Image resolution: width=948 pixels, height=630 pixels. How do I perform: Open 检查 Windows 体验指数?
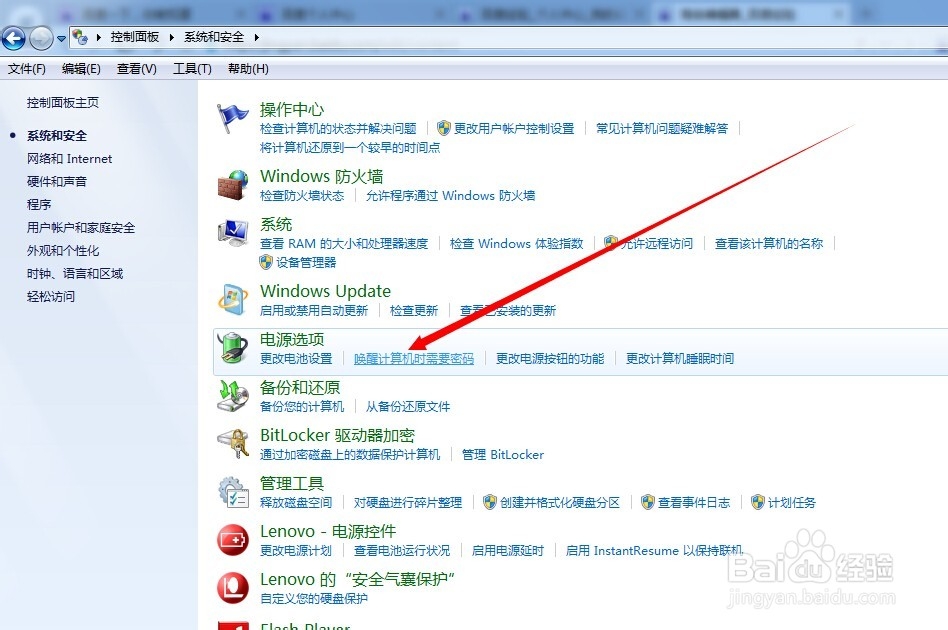pos(516,244)
